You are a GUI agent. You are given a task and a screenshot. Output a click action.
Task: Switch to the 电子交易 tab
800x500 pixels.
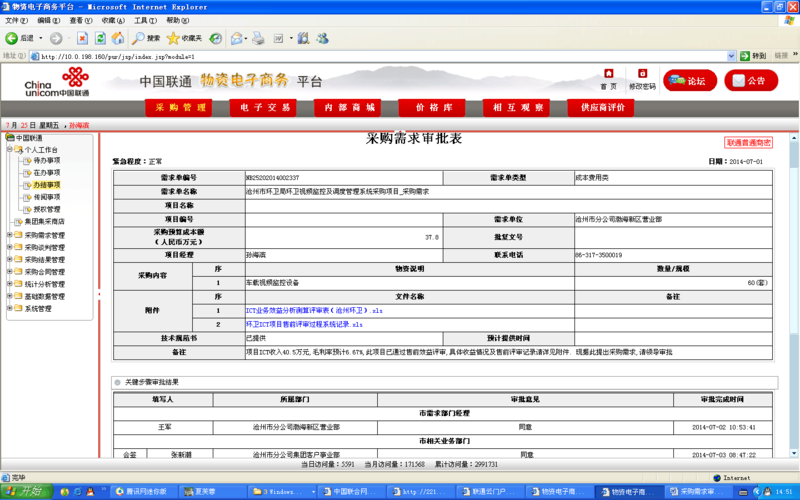click(263, 108)
